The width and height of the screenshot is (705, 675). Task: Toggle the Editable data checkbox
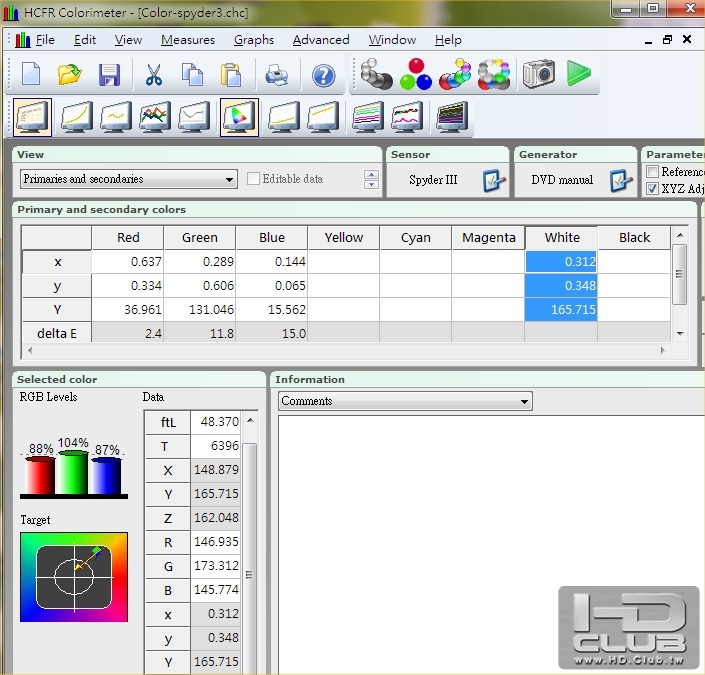click(254, 179)
